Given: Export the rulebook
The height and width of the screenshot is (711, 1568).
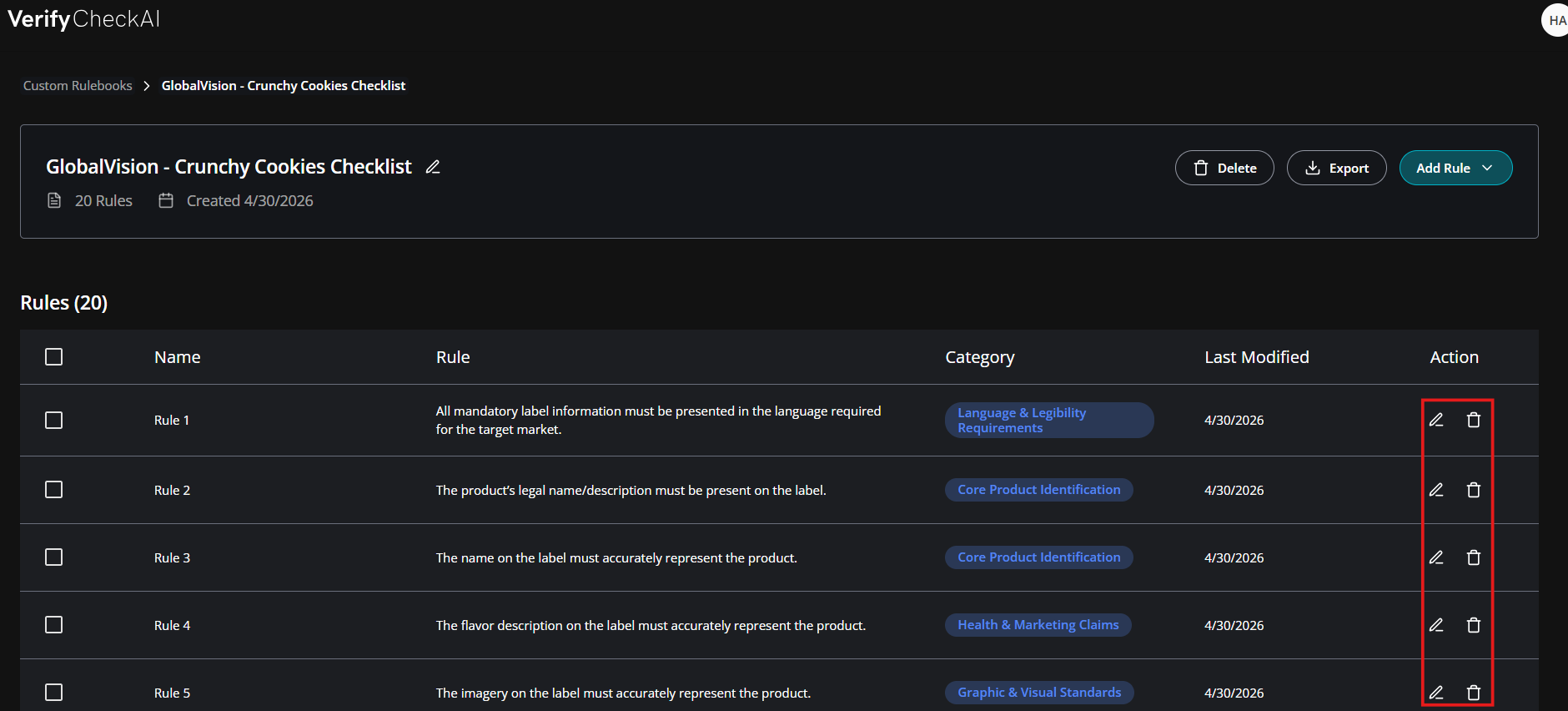Looking at the screenshot, I should [x=1337, y=168].
